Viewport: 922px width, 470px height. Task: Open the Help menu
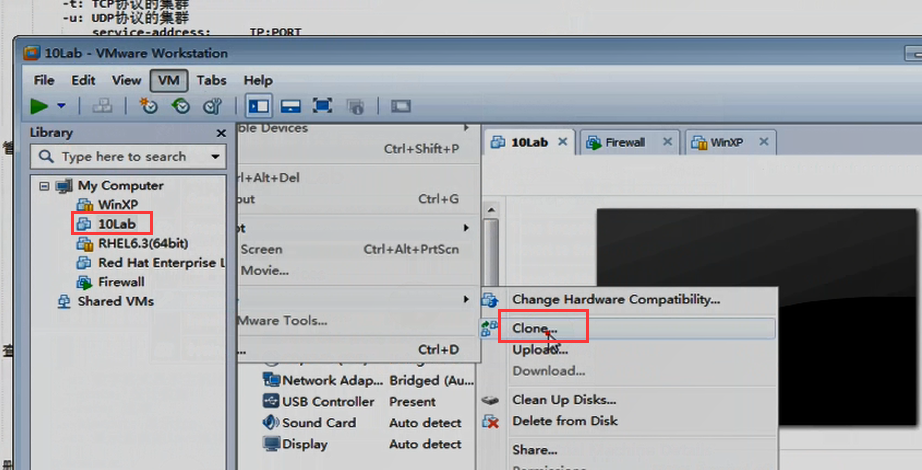258,80
